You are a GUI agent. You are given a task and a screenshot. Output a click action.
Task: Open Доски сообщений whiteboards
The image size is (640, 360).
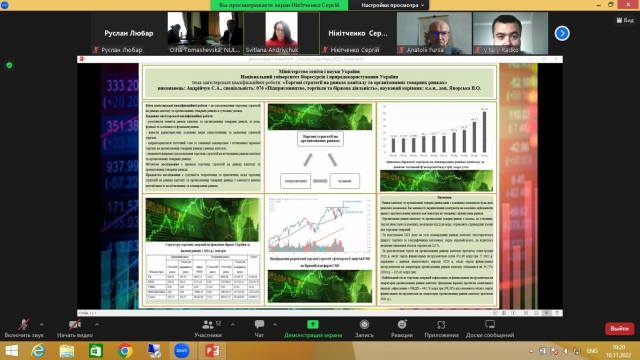pos(490,329)
